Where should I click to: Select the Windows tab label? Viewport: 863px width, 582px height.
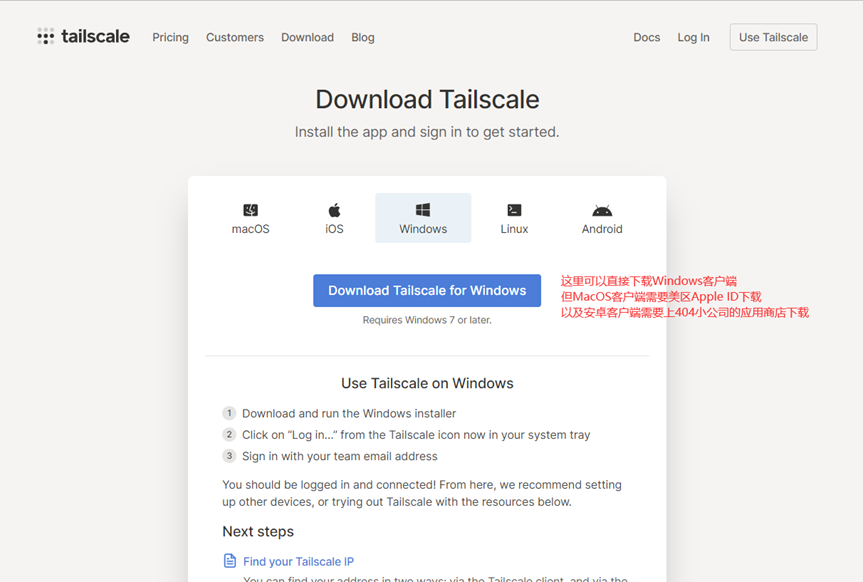tap(423, 229)
